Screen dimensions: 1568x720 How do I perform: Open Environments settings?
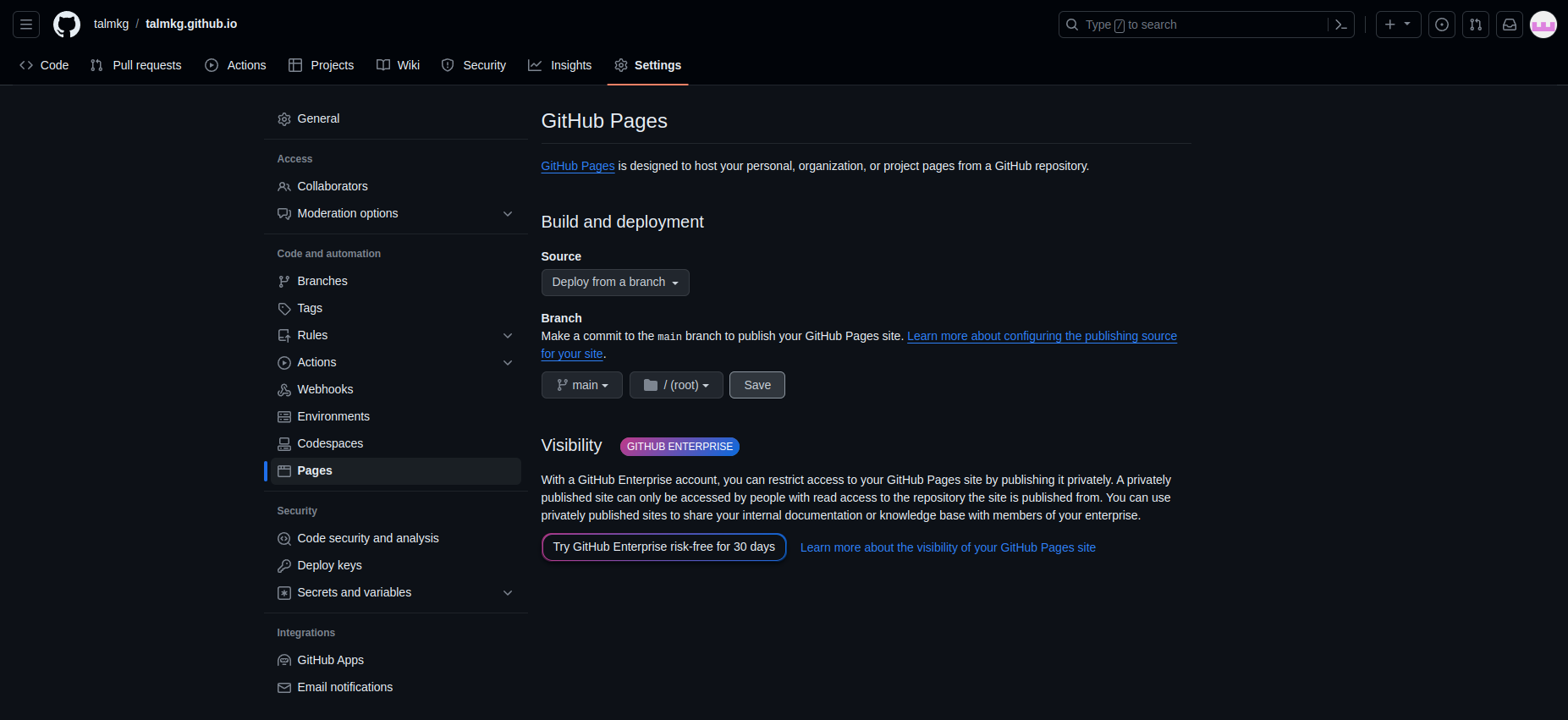tap(396, 417)
